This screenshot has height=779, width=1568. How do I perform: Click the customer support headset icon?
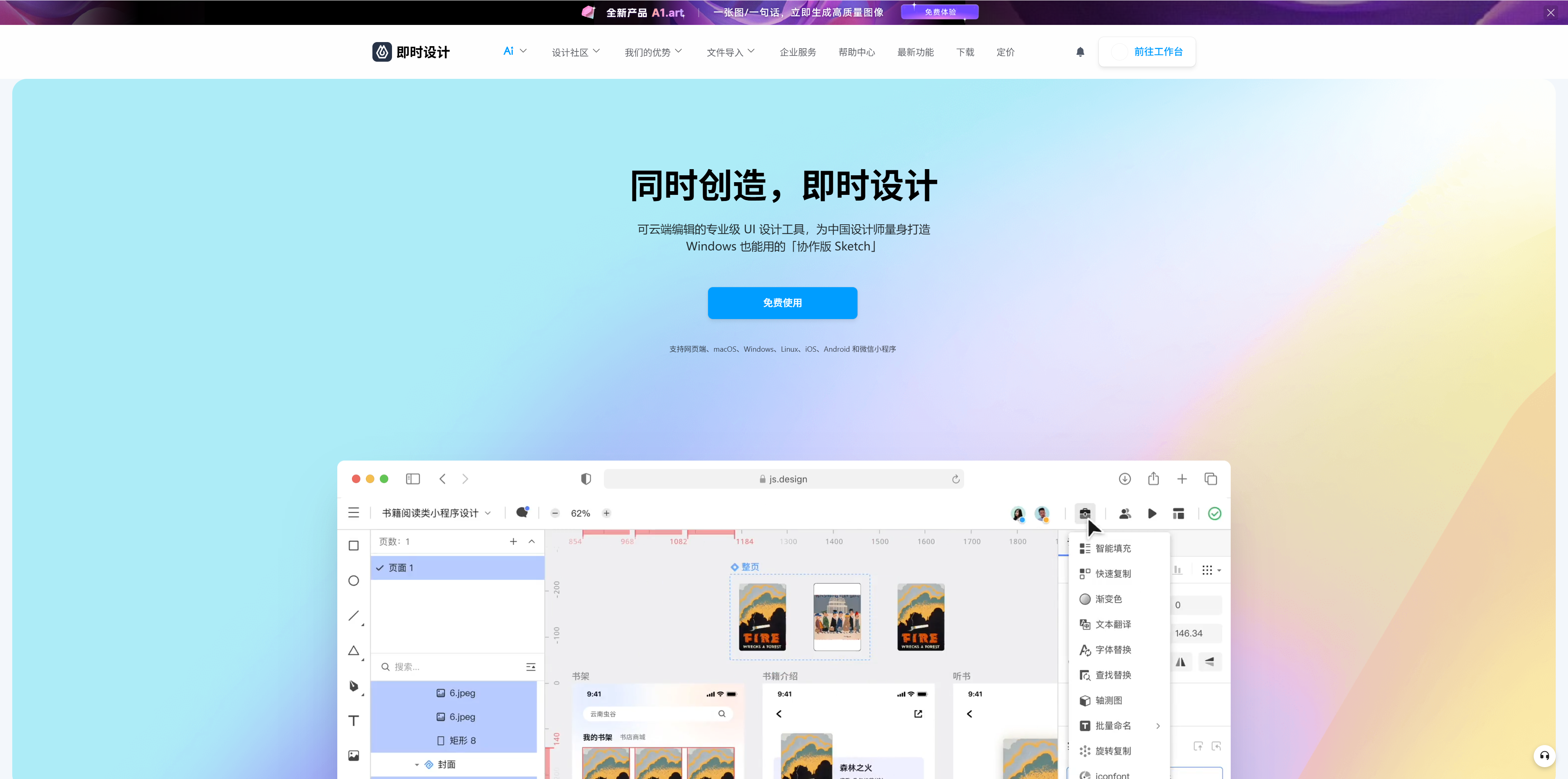pos(1544,756)
